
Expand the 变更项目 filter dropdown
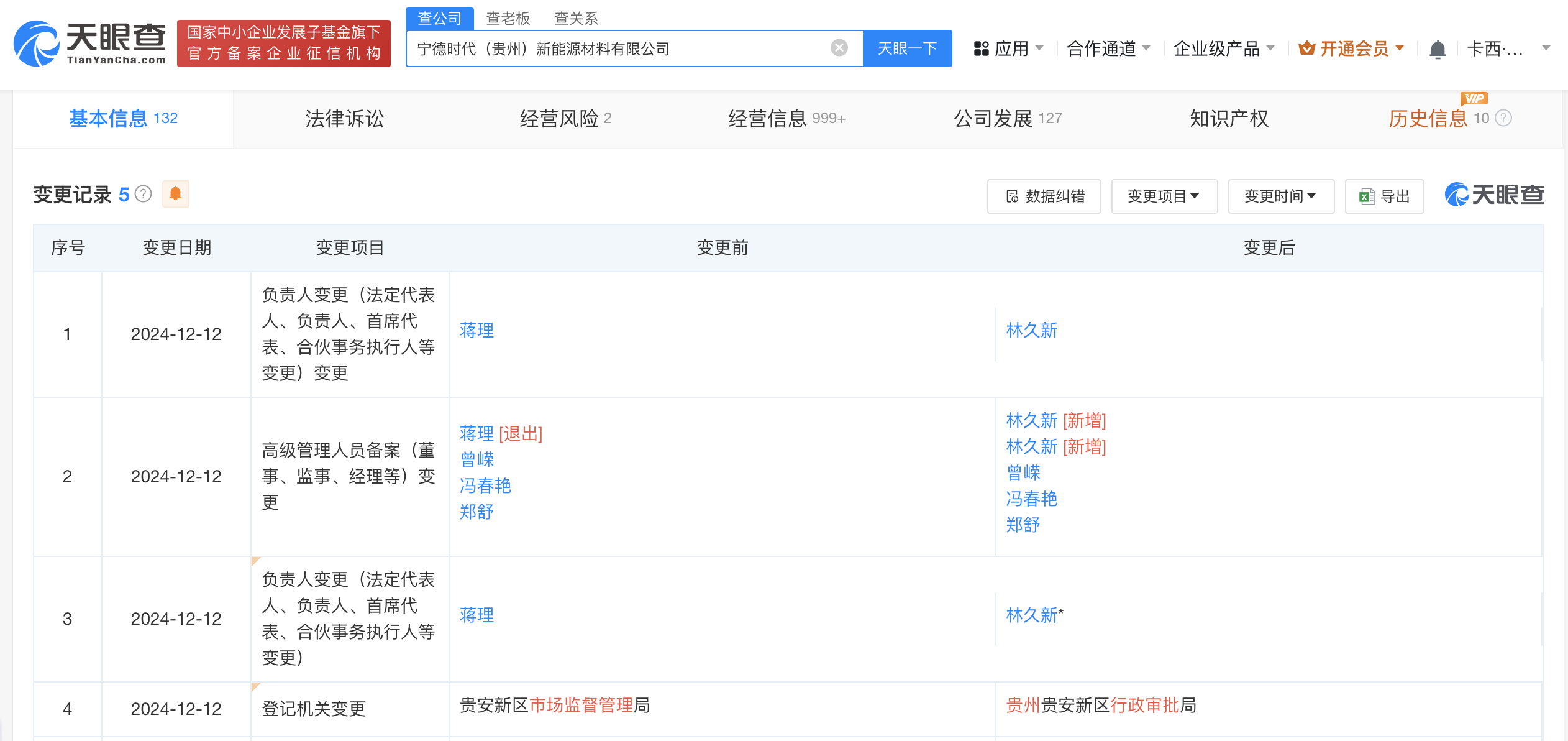(x=1164, y=196)
